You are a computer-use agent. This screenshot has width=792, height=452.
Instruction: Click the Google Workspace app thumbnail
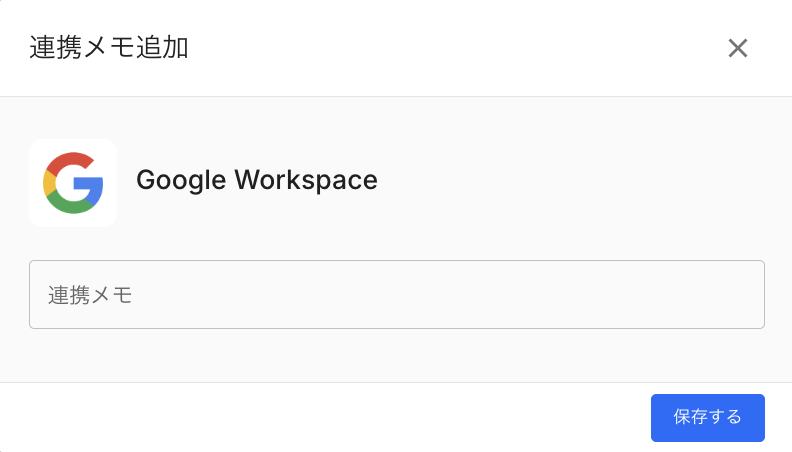coord(73,183)
